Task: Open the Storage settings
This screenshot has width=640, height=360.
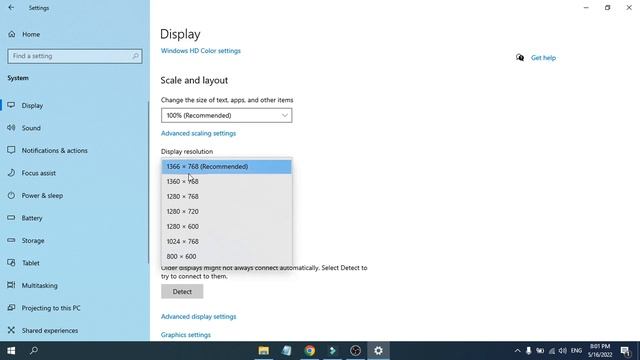Action: [33, 240]
